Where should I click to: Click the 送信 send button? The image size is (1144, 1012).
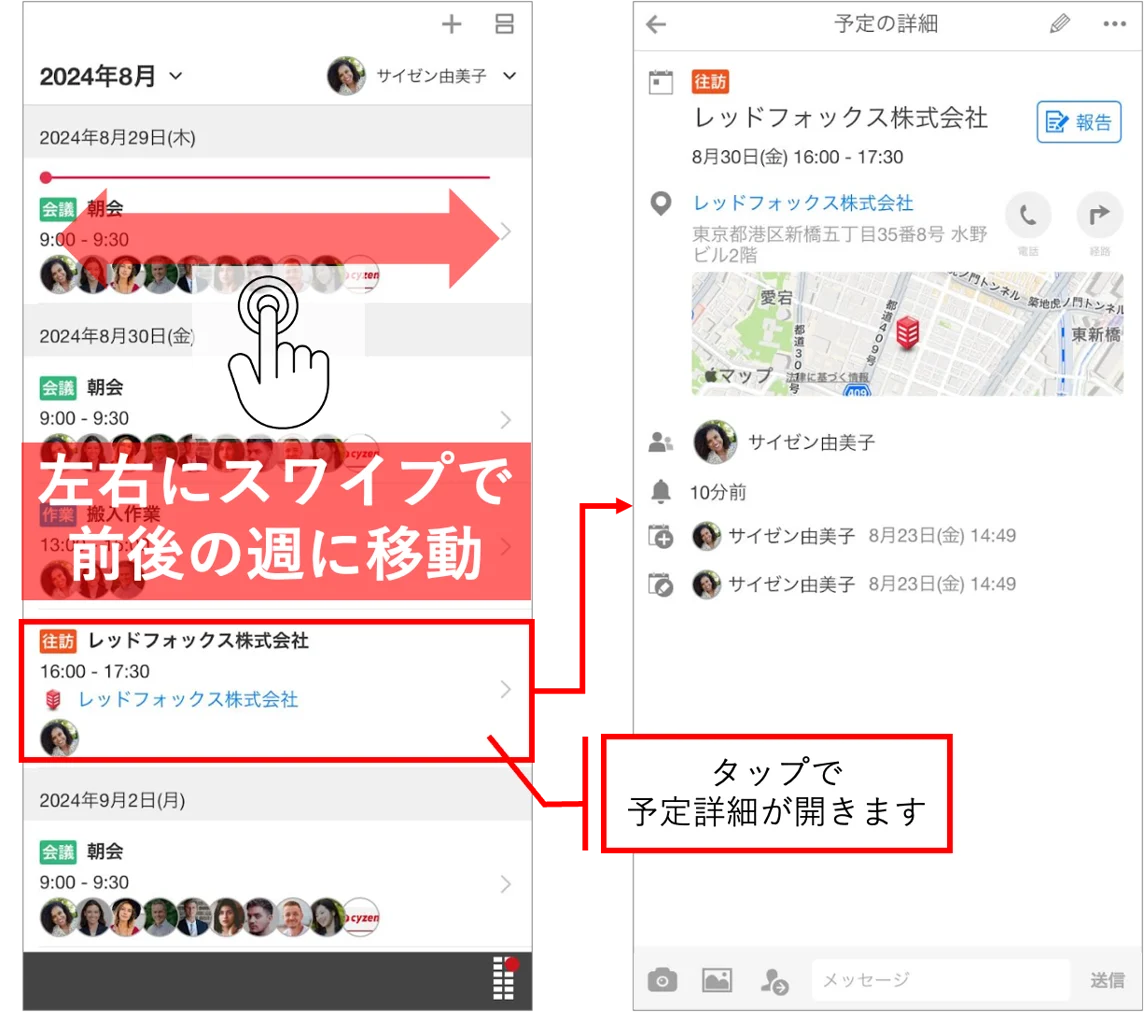click(x=1107, y=980)
